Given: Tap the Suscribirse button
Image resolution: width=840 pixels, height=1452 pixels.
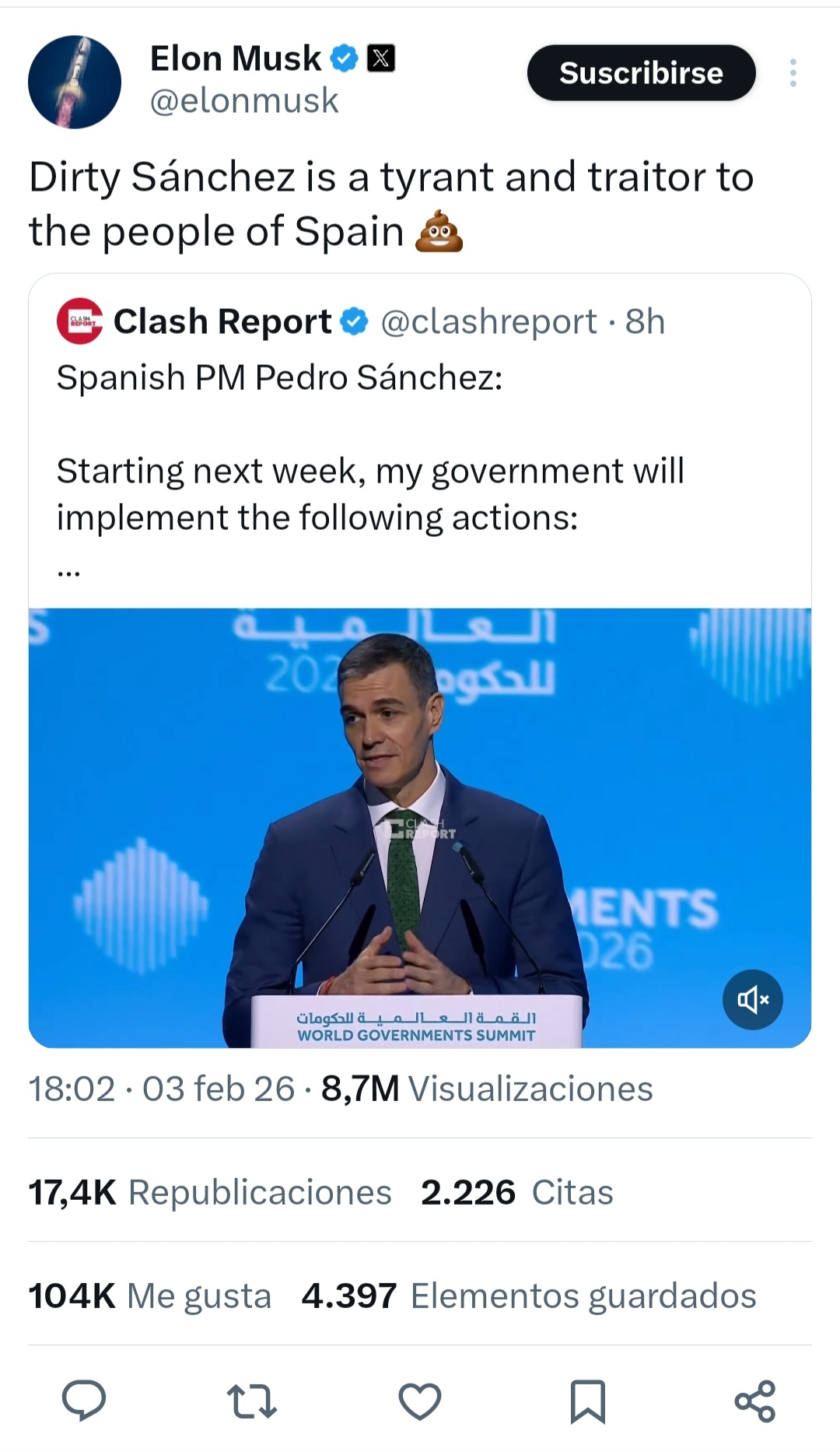Looking at the screenshot, I should click(641, 73).
